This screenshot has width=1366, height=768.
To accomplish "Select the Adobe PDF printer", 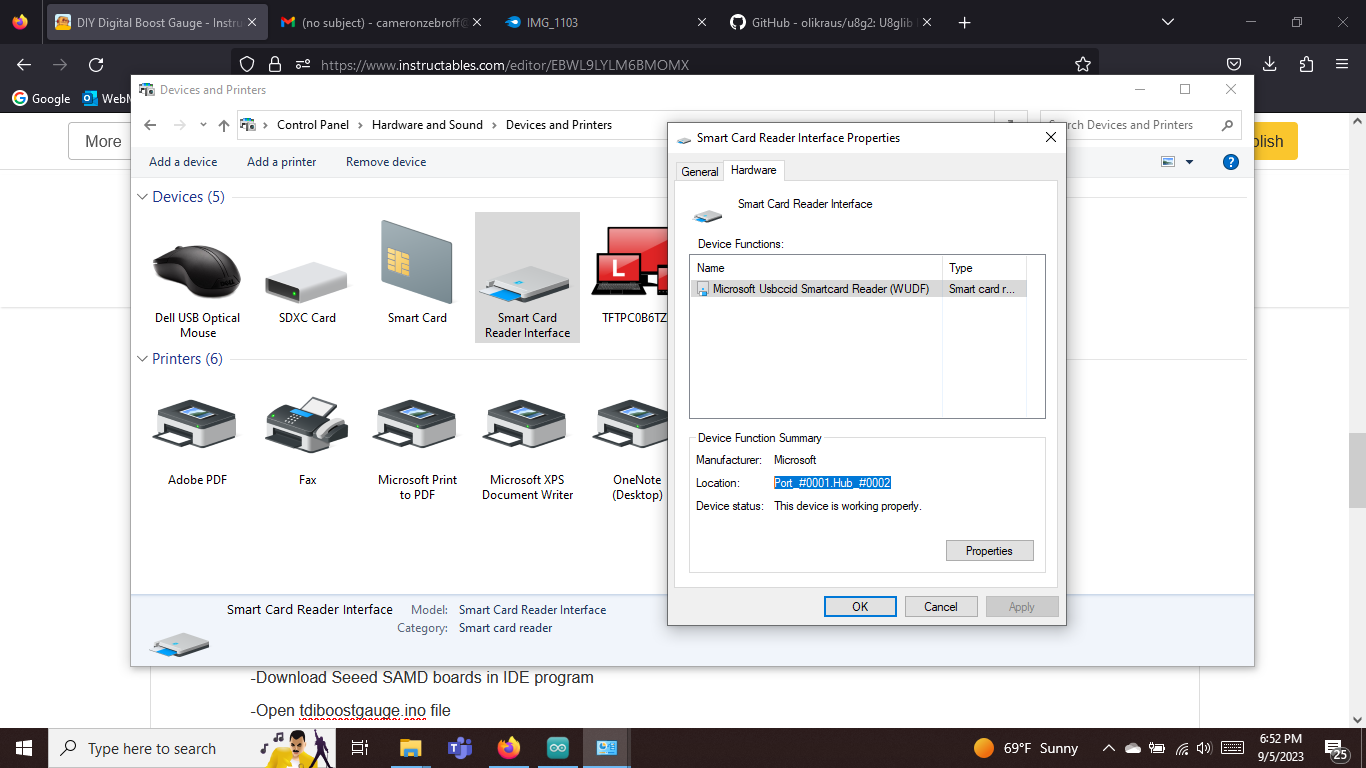I will (198, 440).
